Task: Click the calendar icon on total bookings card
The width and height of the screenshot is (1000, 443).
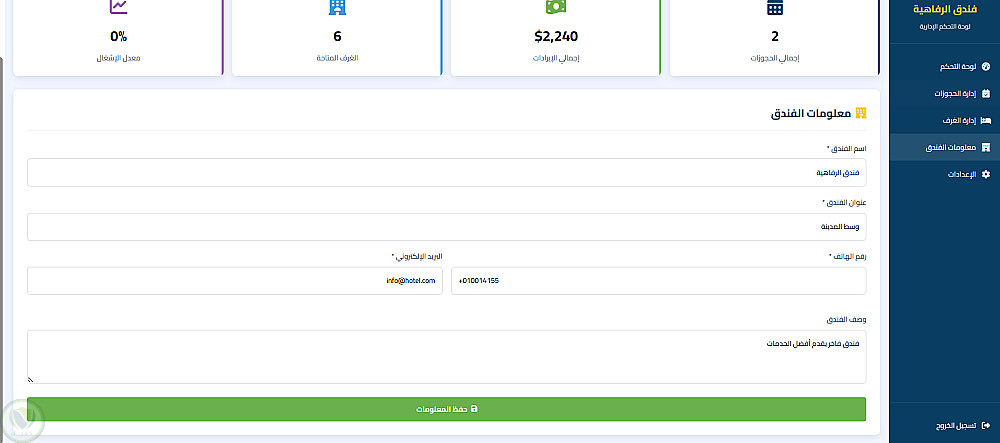Action: pos(774,7)
